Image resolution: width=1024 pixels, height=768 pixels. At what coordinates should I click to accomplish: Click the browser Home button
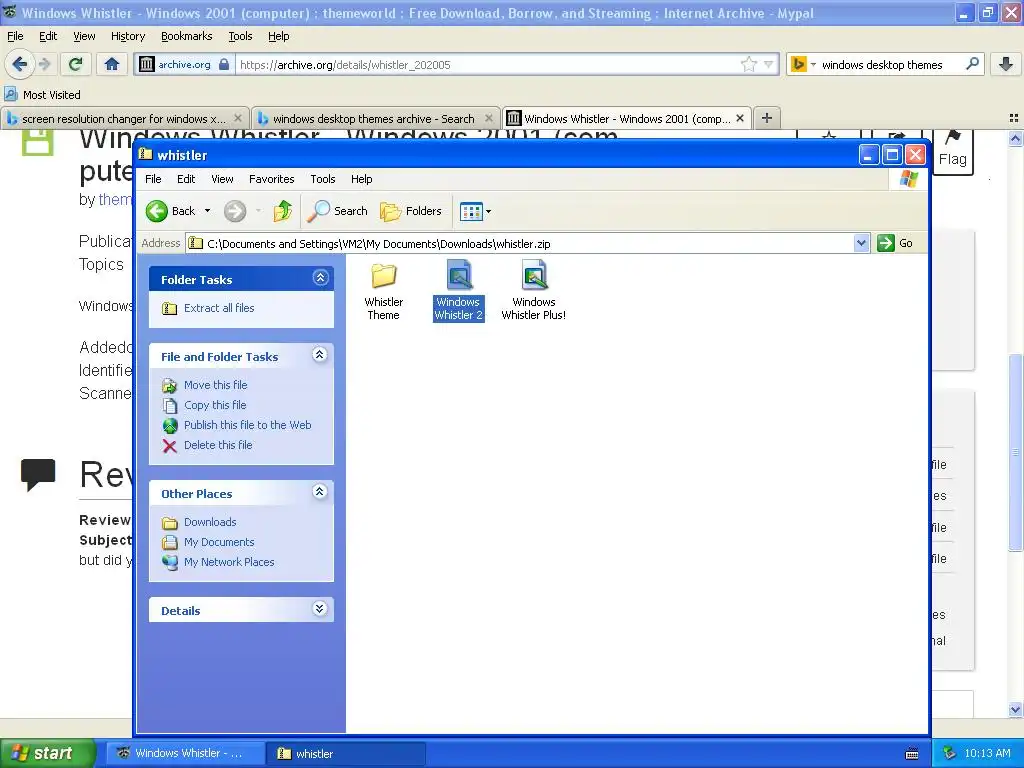click(x=112, y=64)
